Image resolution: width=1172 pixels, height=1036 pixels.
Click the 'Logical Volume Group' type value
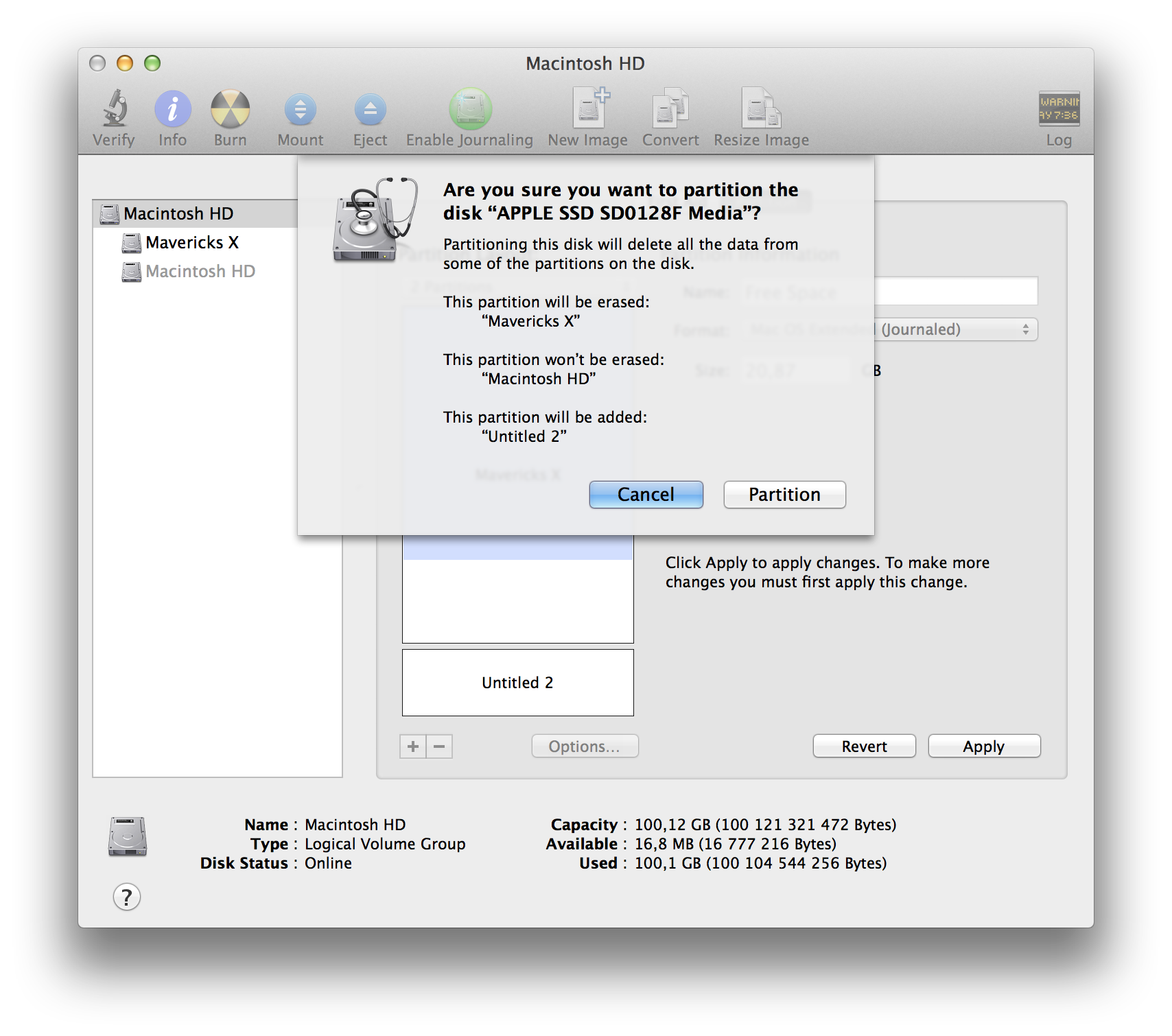[385, 844]
